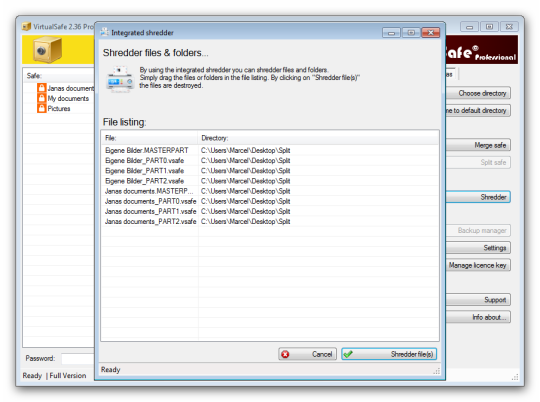Click the golden safe logo in VirtualSafe
The image size is (540, 402).
[x=48, y=50]
